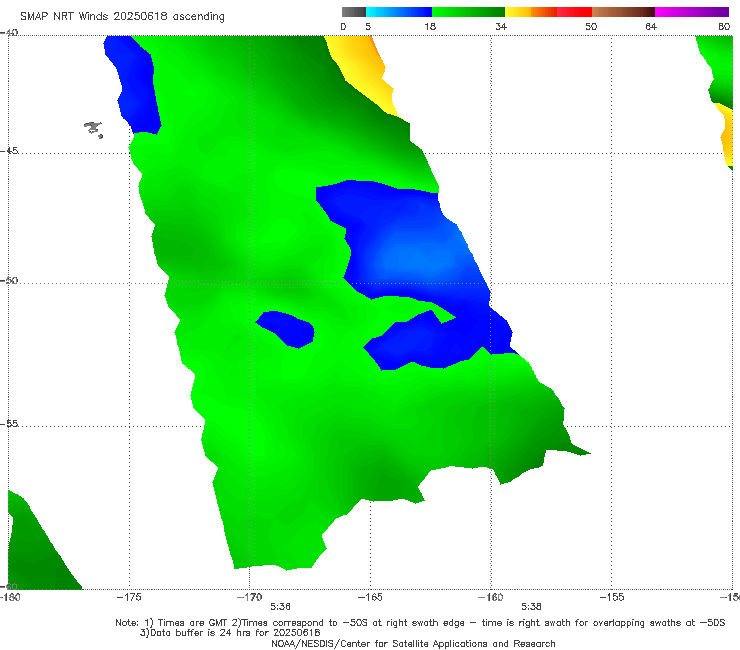Click the NOAA/NESDIS credit line
Screen dimensions: 740x650
click(413, 643)
